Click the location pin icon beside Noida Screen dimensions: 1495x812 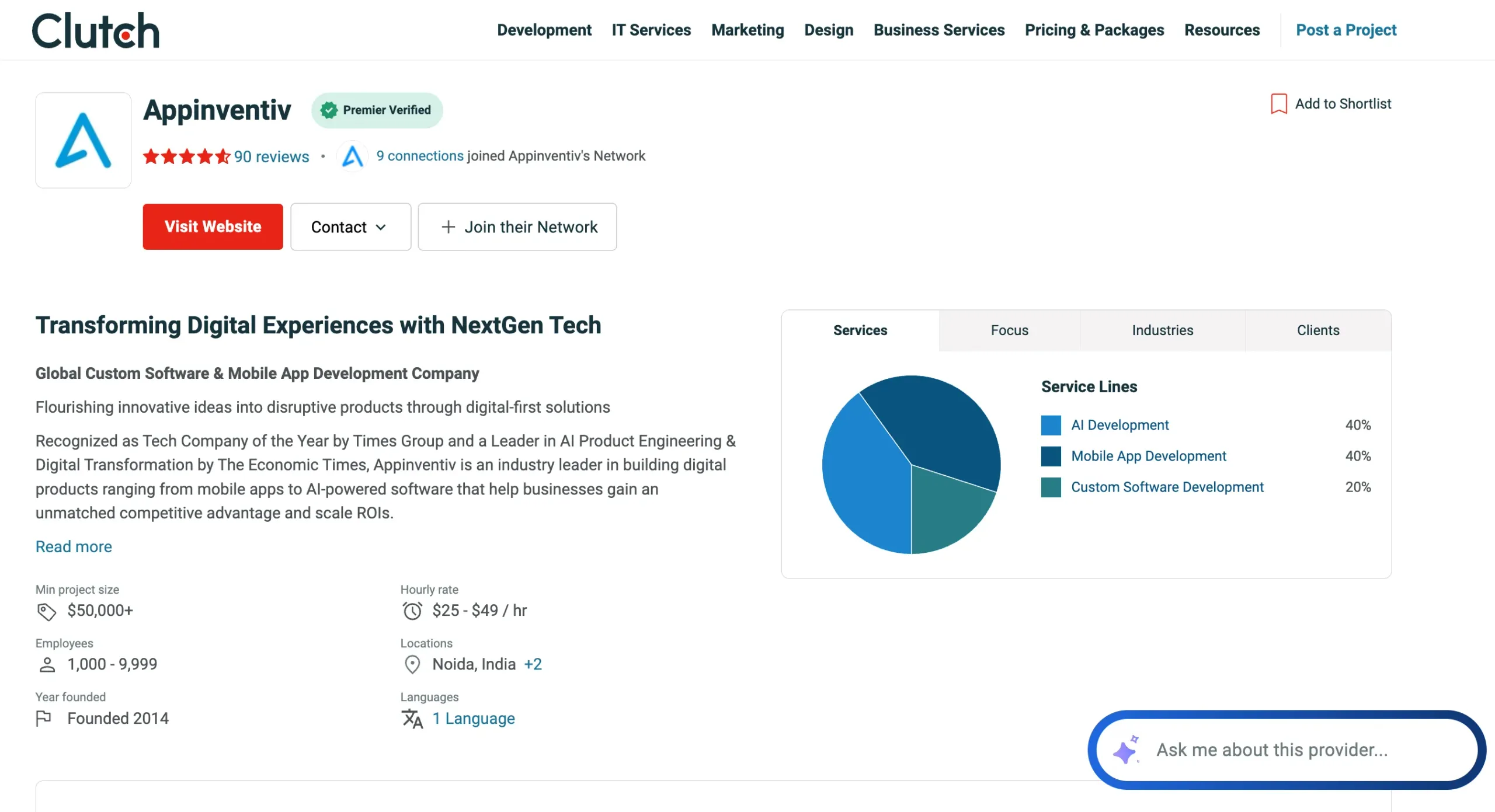[413, 664]
